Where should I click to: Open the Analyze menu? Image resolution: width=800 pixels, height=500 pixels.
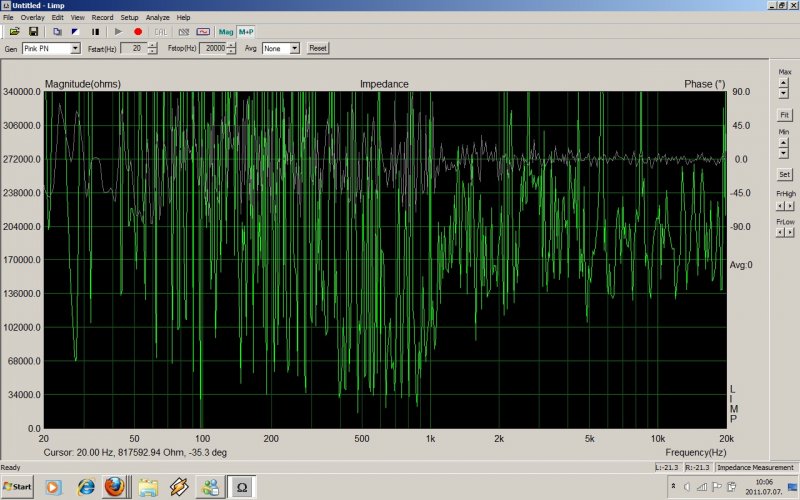[157, 18]
